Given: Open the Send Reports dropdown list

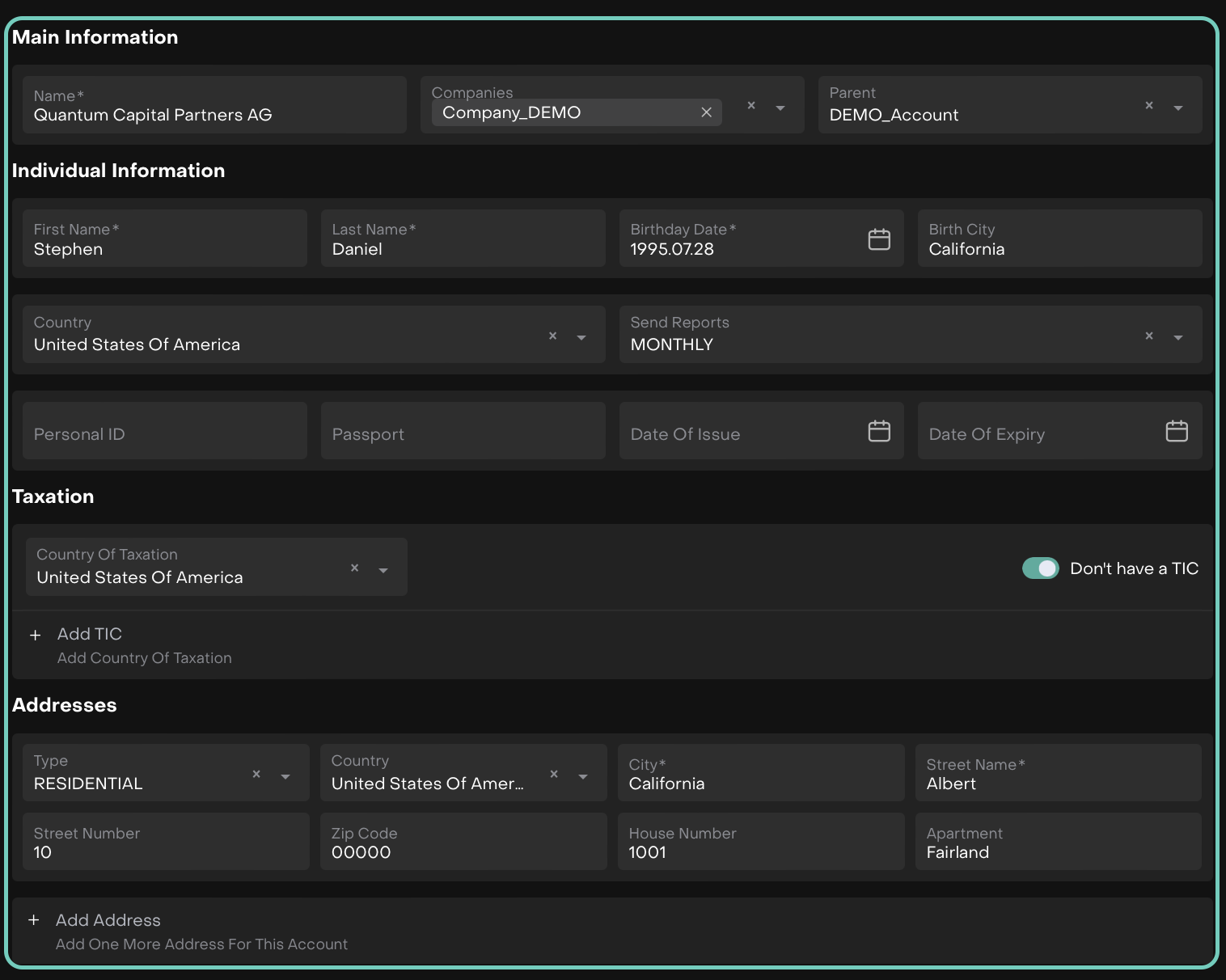Looking at the screenshot, I should tap(1178, 337).
